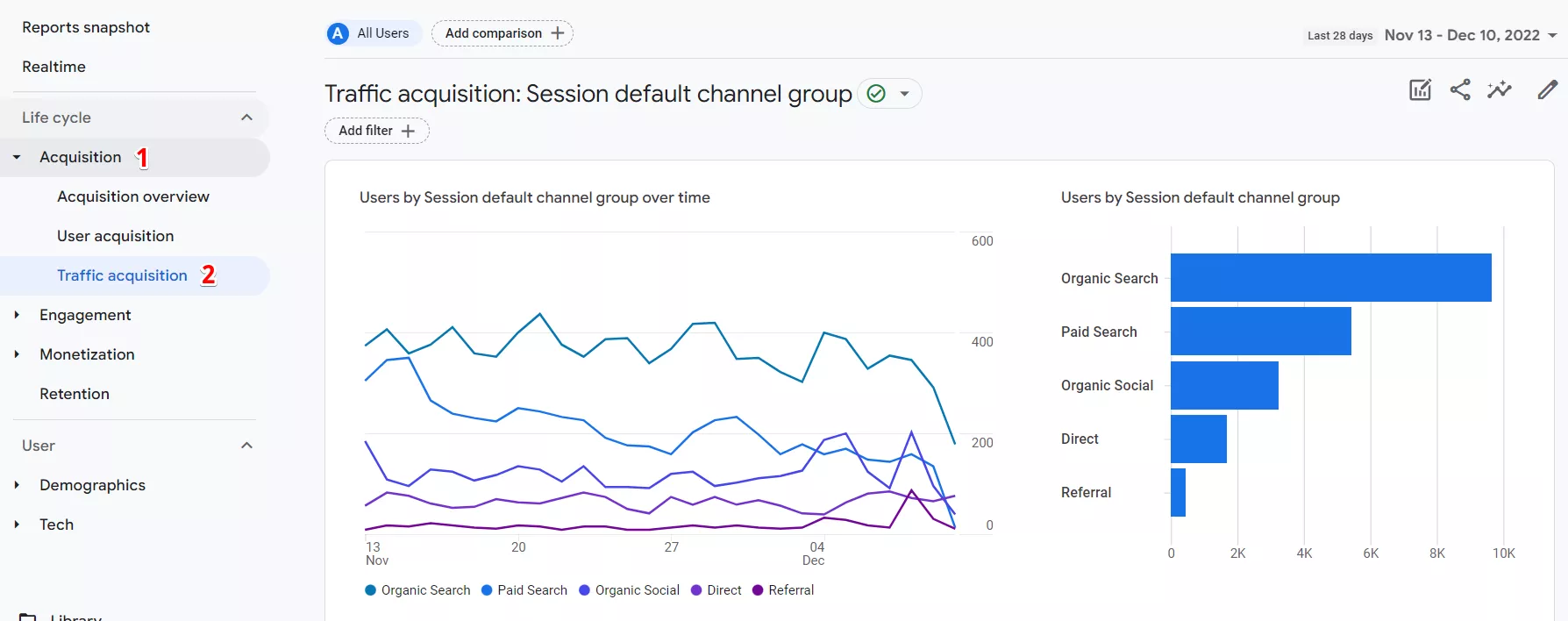Open User acquisition report
The height and width of the screenshot is (621, 1568).
pos(116,236)
